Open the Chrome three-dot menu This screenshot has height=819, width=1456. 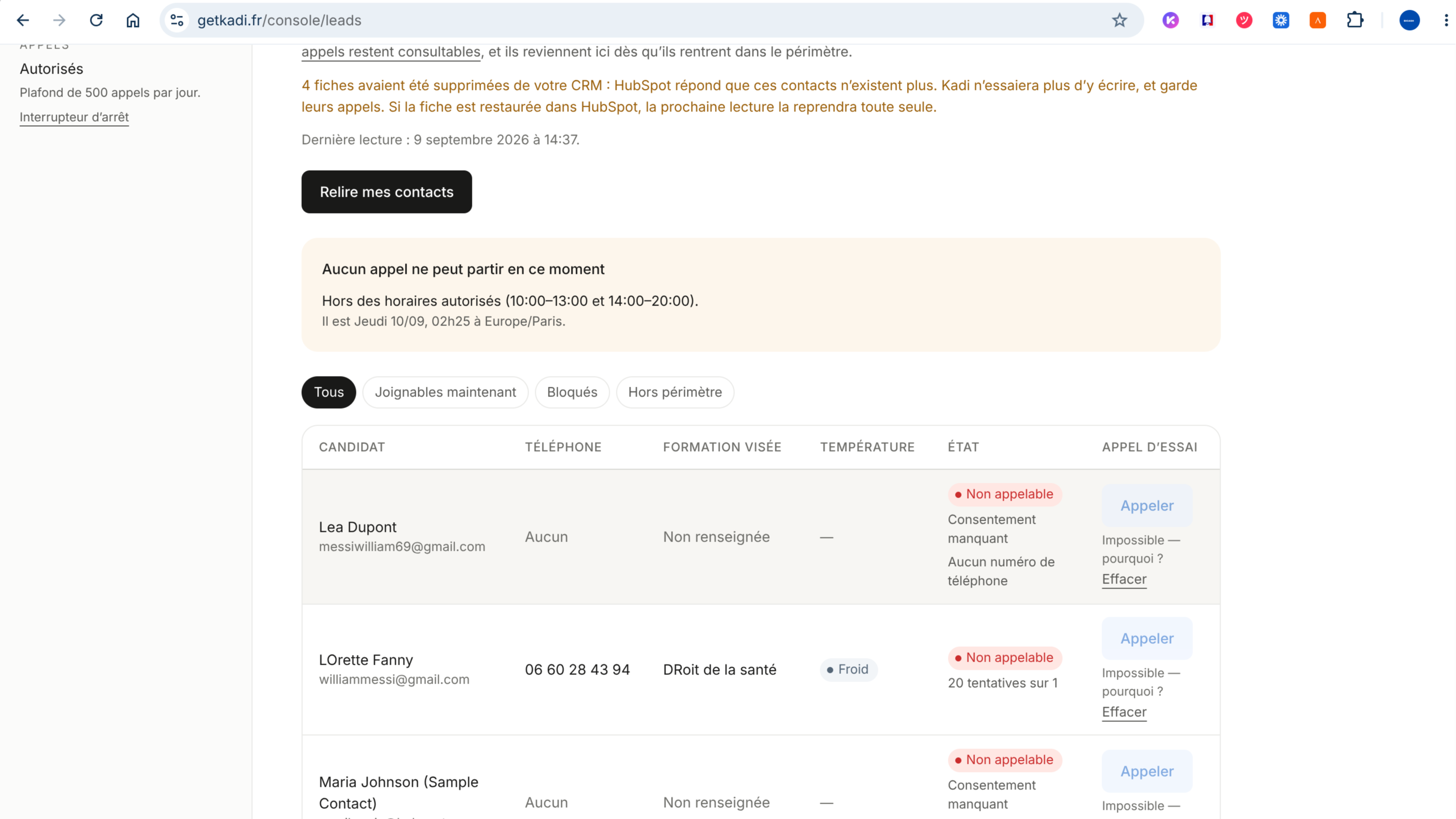pos(1446,20)
